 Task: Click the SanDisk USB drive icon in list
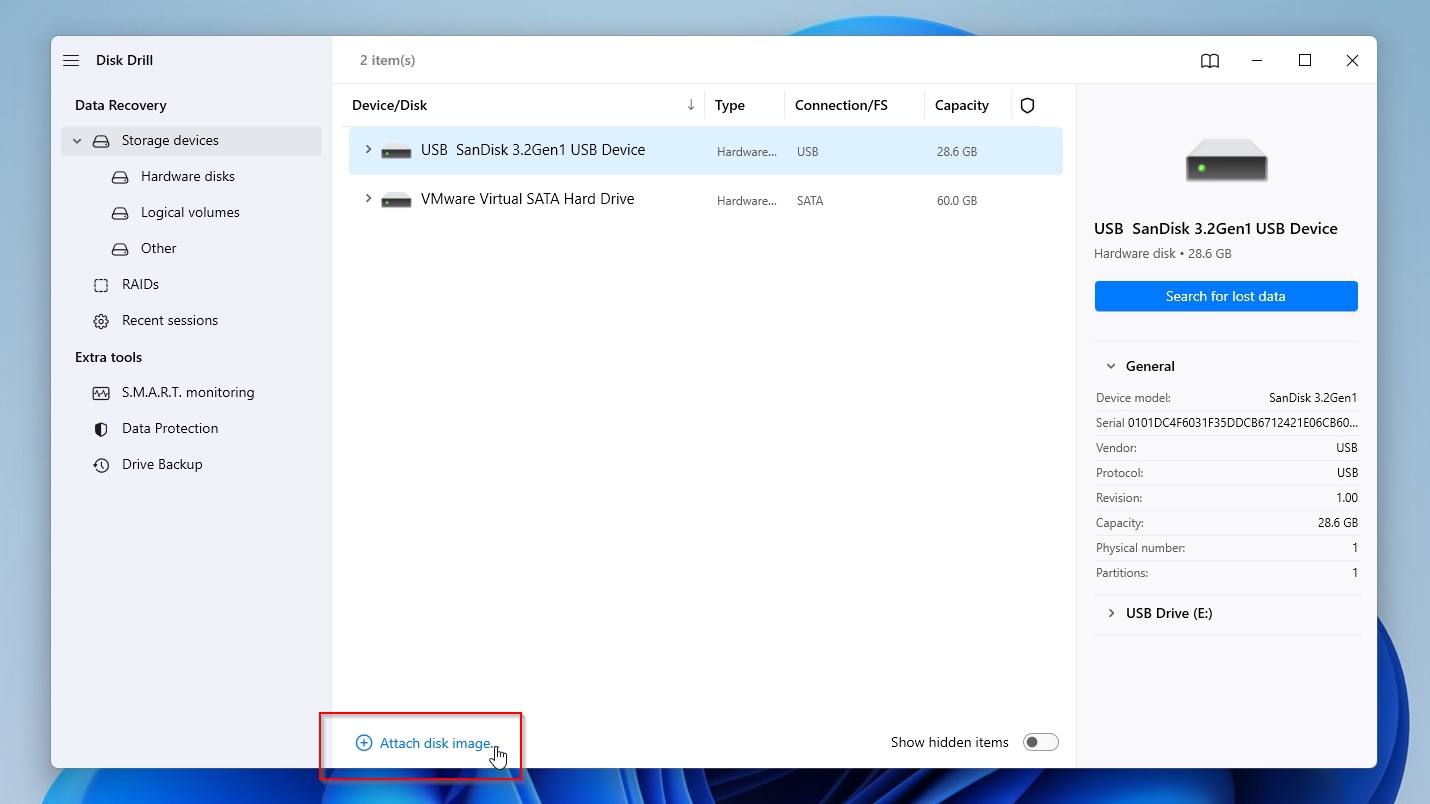click(x=397, y=152)
